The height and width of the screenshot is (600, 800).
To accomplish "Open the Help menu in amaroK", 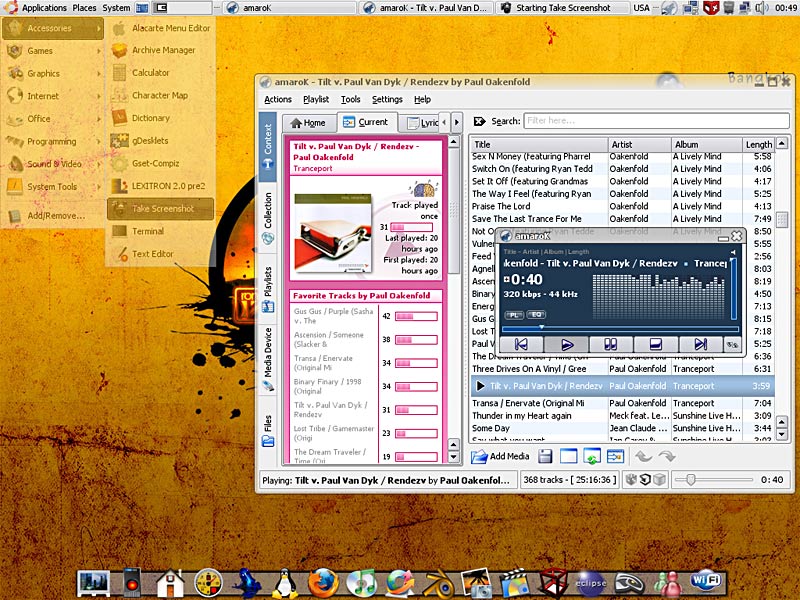I will pyautogui.click(x=422, y=99).
